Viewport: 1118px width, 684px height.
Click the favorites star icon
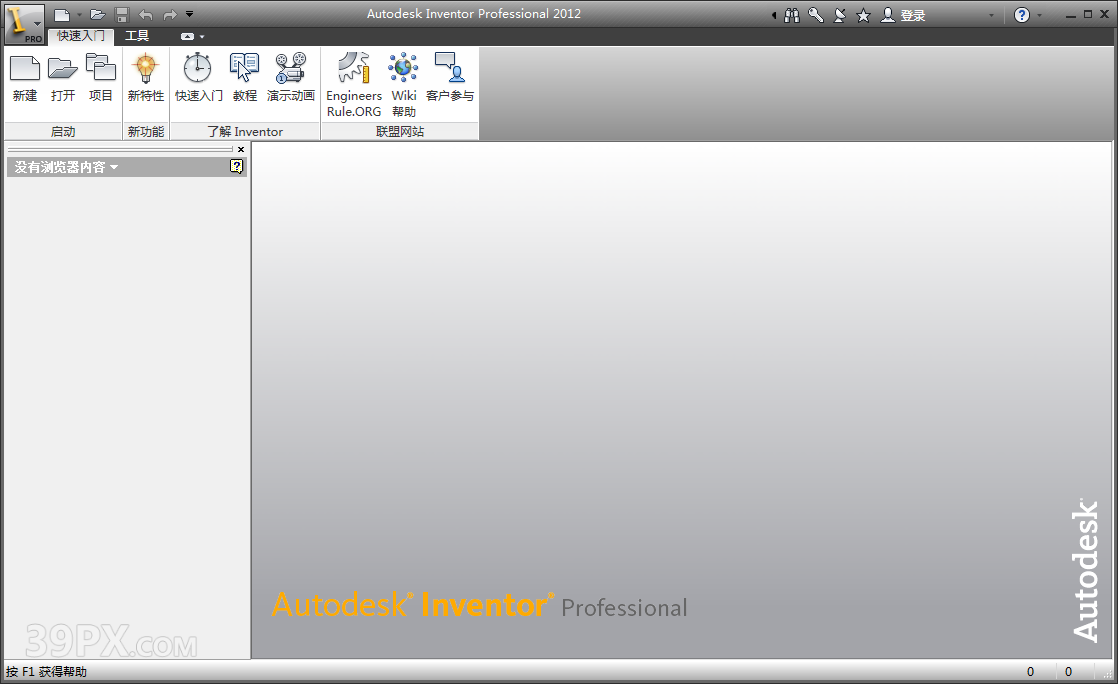pyautogui.click(x=864, y=14)
